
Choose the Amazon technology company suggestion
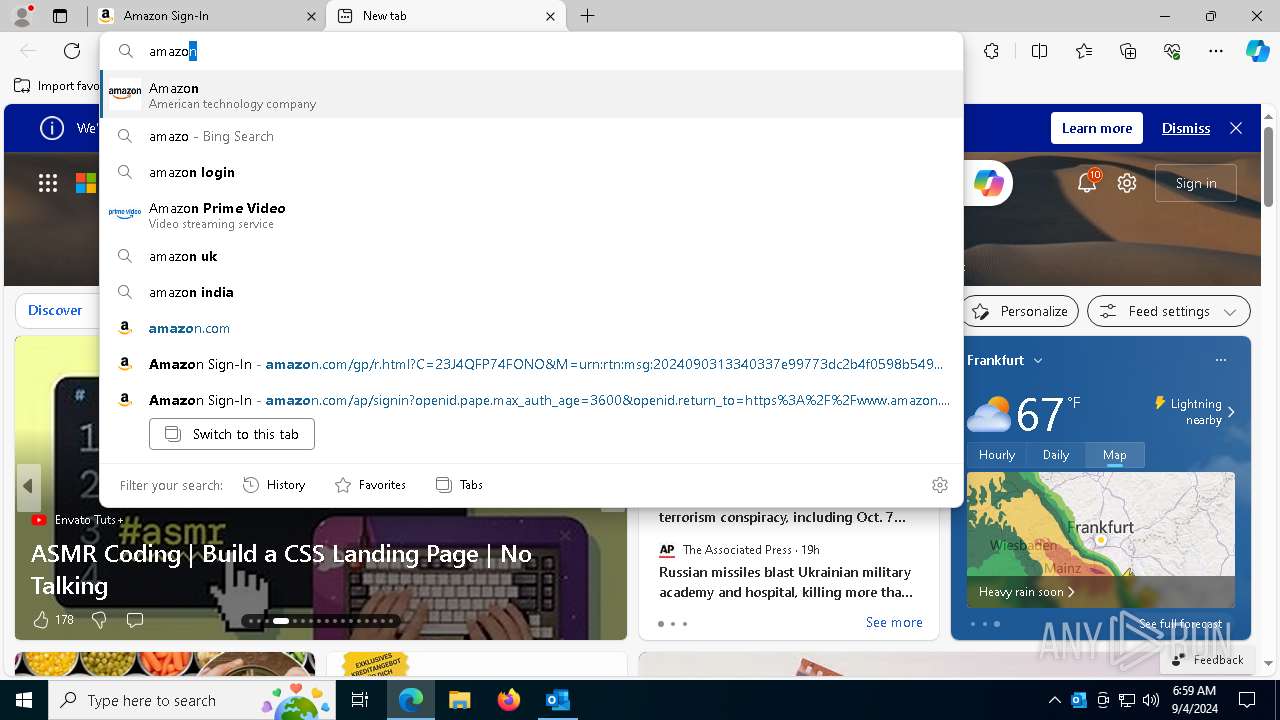pyautogui.click(x=531, y=95)
